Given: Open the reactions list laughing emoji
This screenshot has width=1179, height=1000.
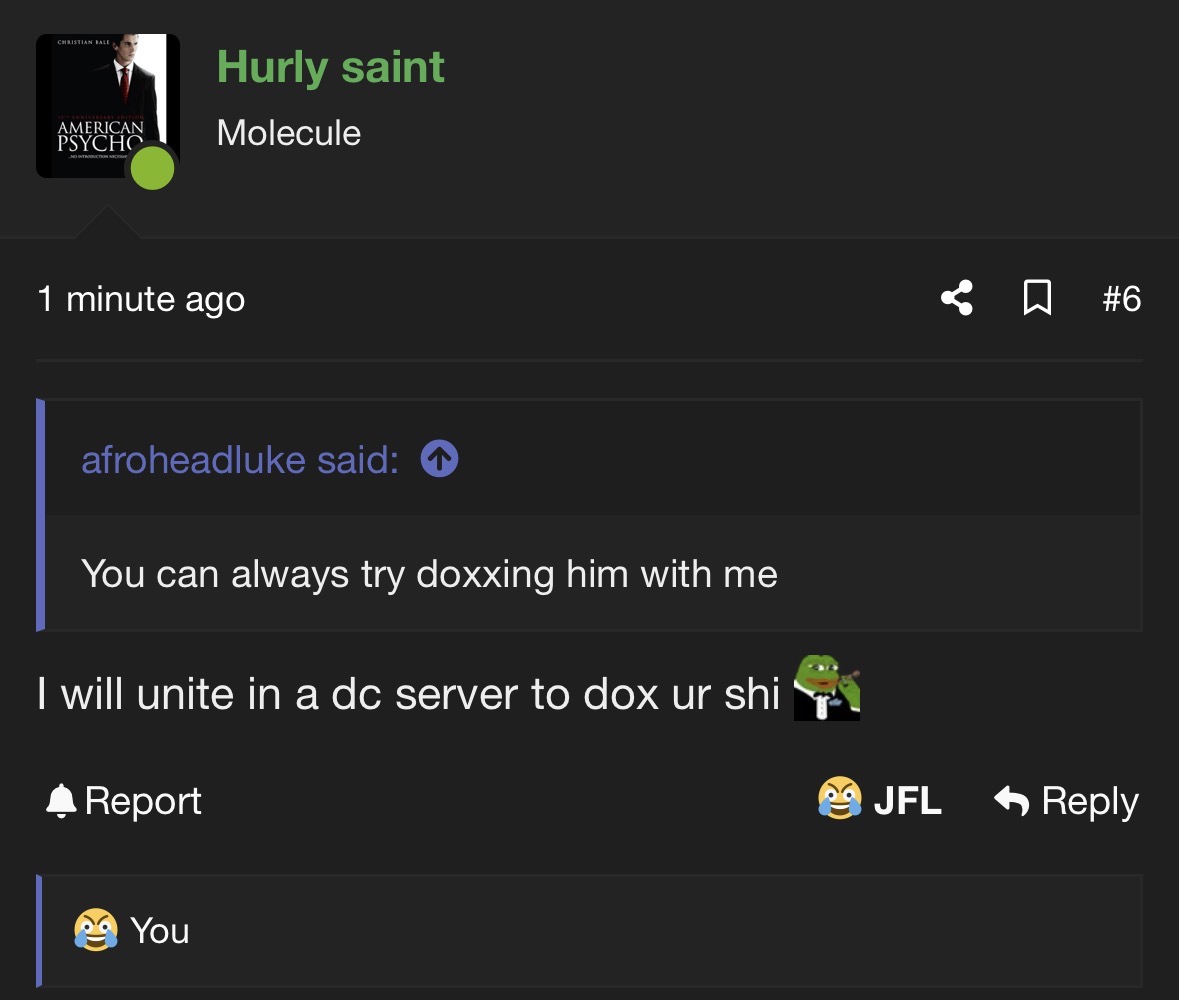Looking at the screenshot, I should click(x=95, y=930).
